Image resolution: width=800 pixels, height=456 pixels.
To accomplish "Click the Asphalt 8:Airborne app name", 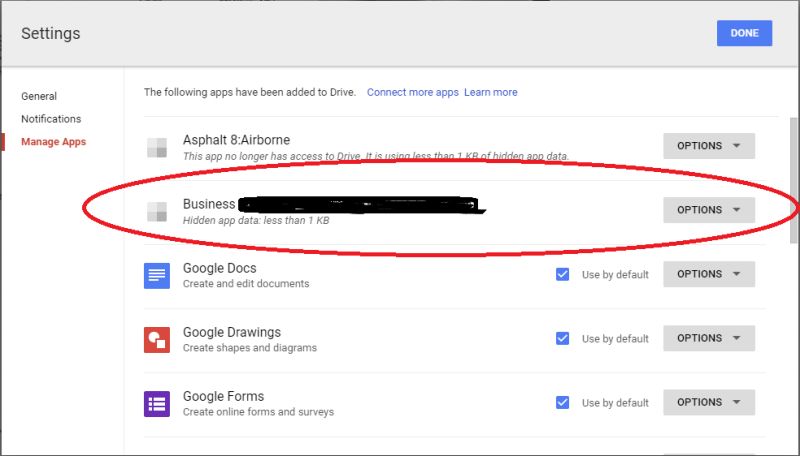I will click(x=236, y=140).
